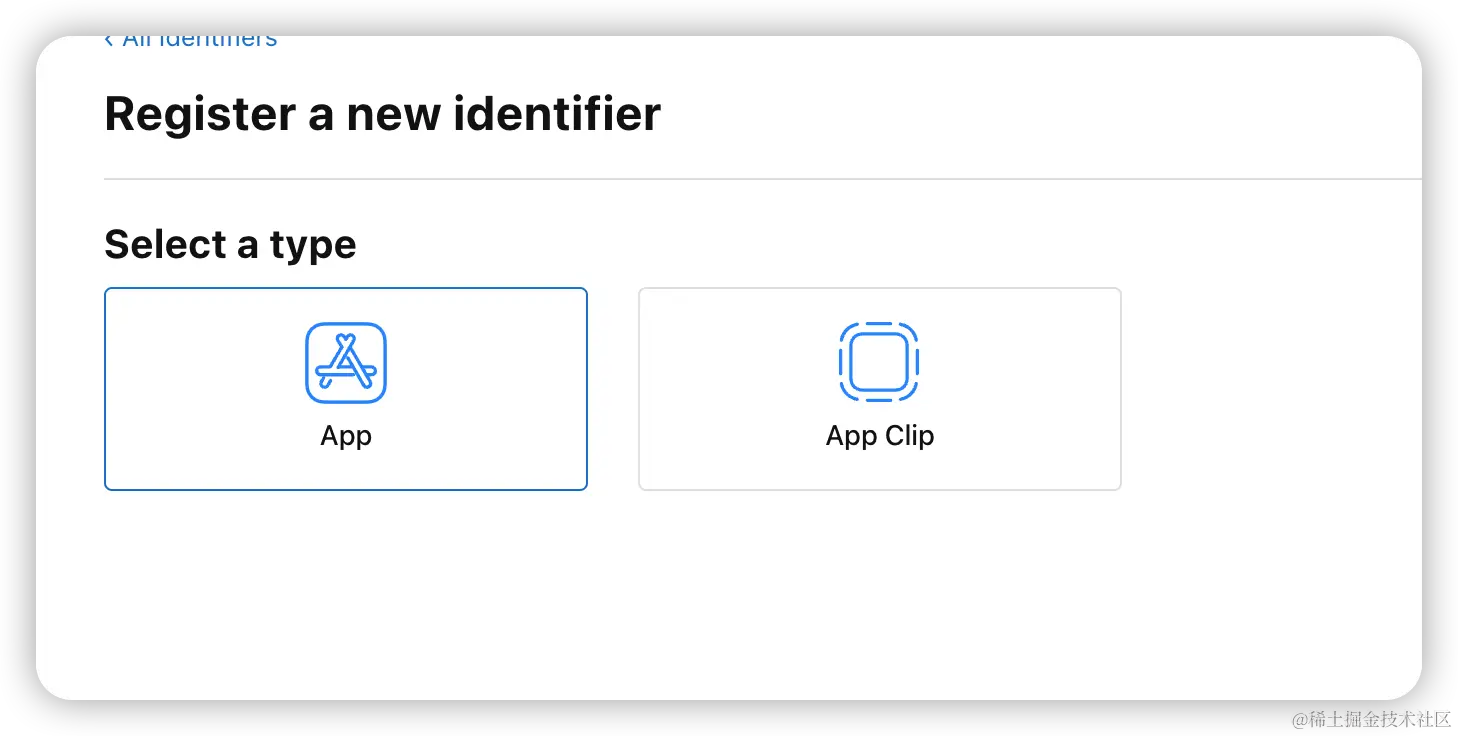Click the "App" label under the icon
This screenshot has height=736, width=1458.
[346, 437]
